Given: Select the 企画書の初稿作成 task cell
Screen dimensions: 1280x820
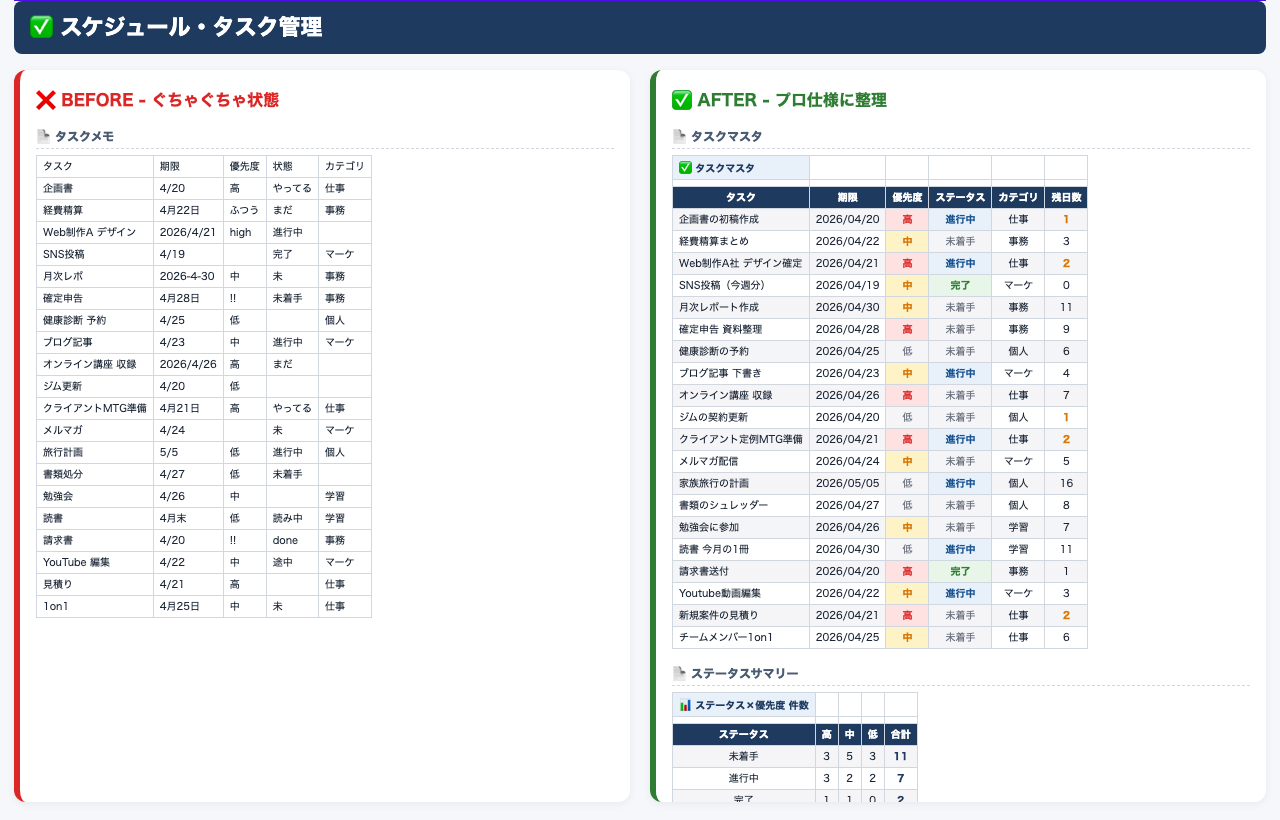Looking at the screenshot, I should click(x=741, y=219).
